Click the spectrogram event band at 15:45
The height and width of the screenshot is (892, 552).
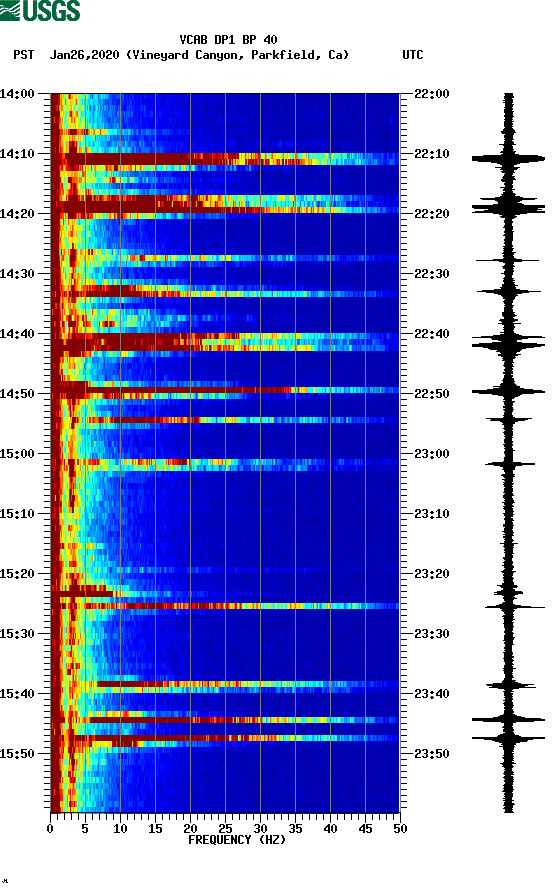point(225,720)
